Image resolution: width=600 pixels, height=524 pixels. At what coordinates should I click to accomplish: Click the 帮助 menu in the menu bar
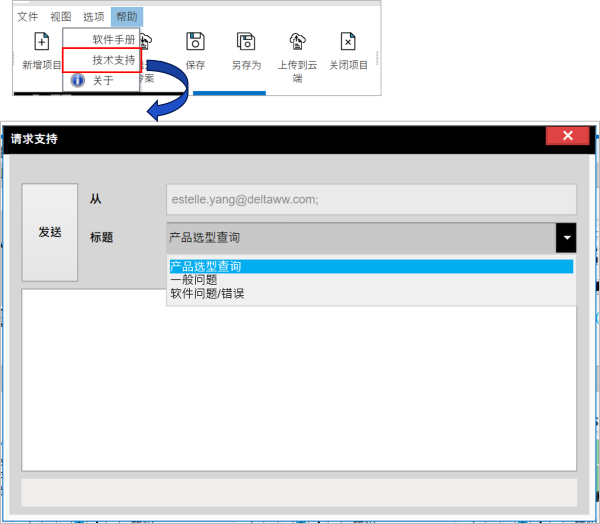click(127, 17)
